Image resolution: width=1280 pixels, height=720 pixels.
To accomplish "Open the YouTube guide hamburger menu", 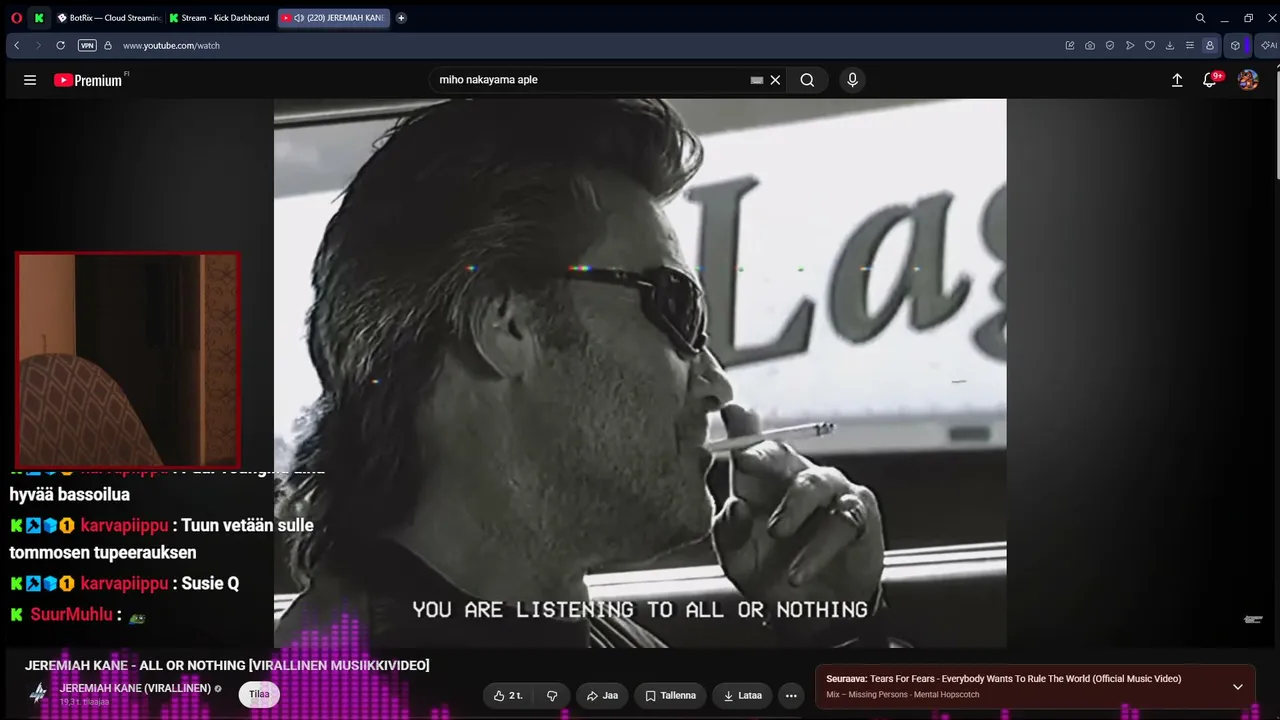I will click(x=30, y=80).
